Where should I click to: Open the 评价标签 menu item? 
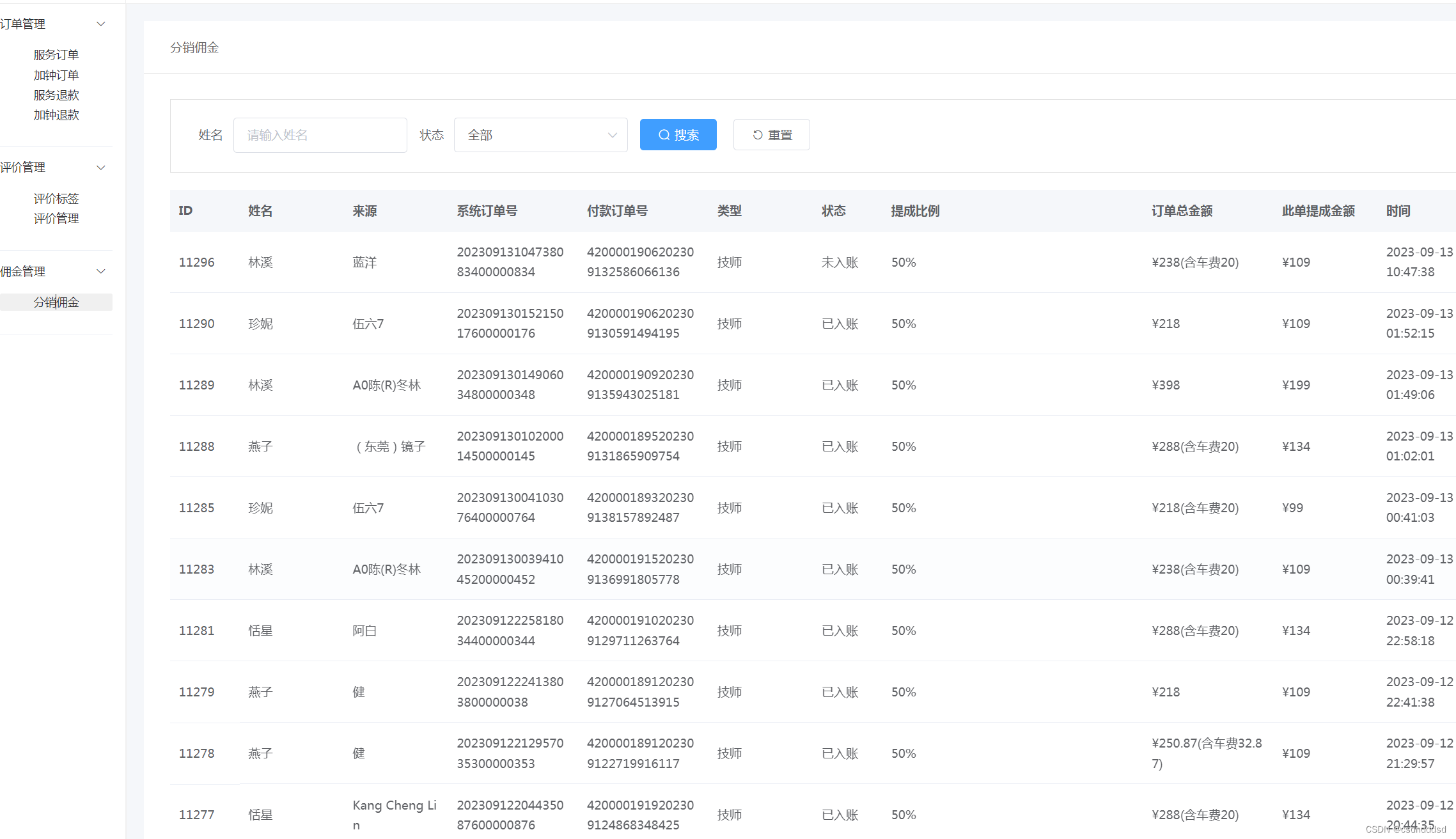tap(56, 198)
